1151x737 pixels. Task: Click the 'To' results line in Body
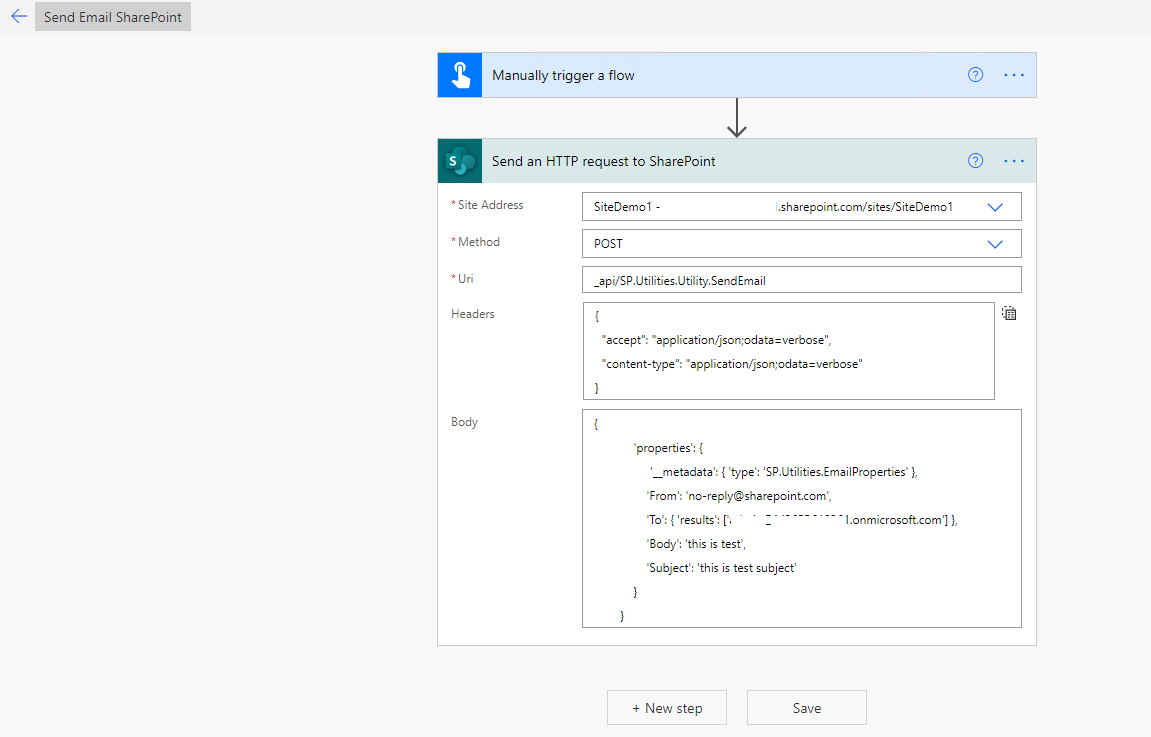pyautogui.click(x=802, y=520)
